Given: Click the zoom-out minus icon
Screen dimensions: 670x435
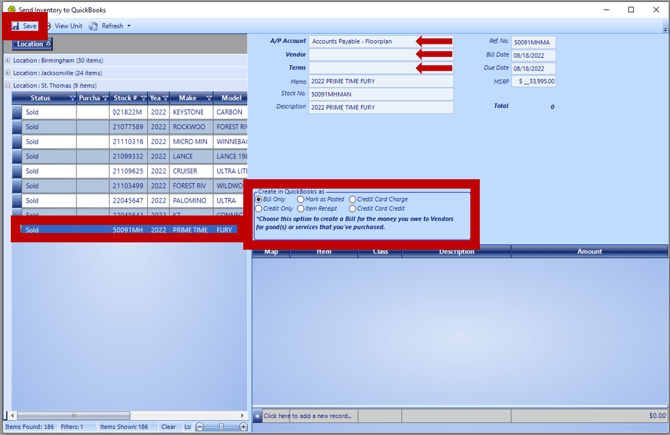Looking at the screenshot, I should pyautogui.click(x=200, y=426).
